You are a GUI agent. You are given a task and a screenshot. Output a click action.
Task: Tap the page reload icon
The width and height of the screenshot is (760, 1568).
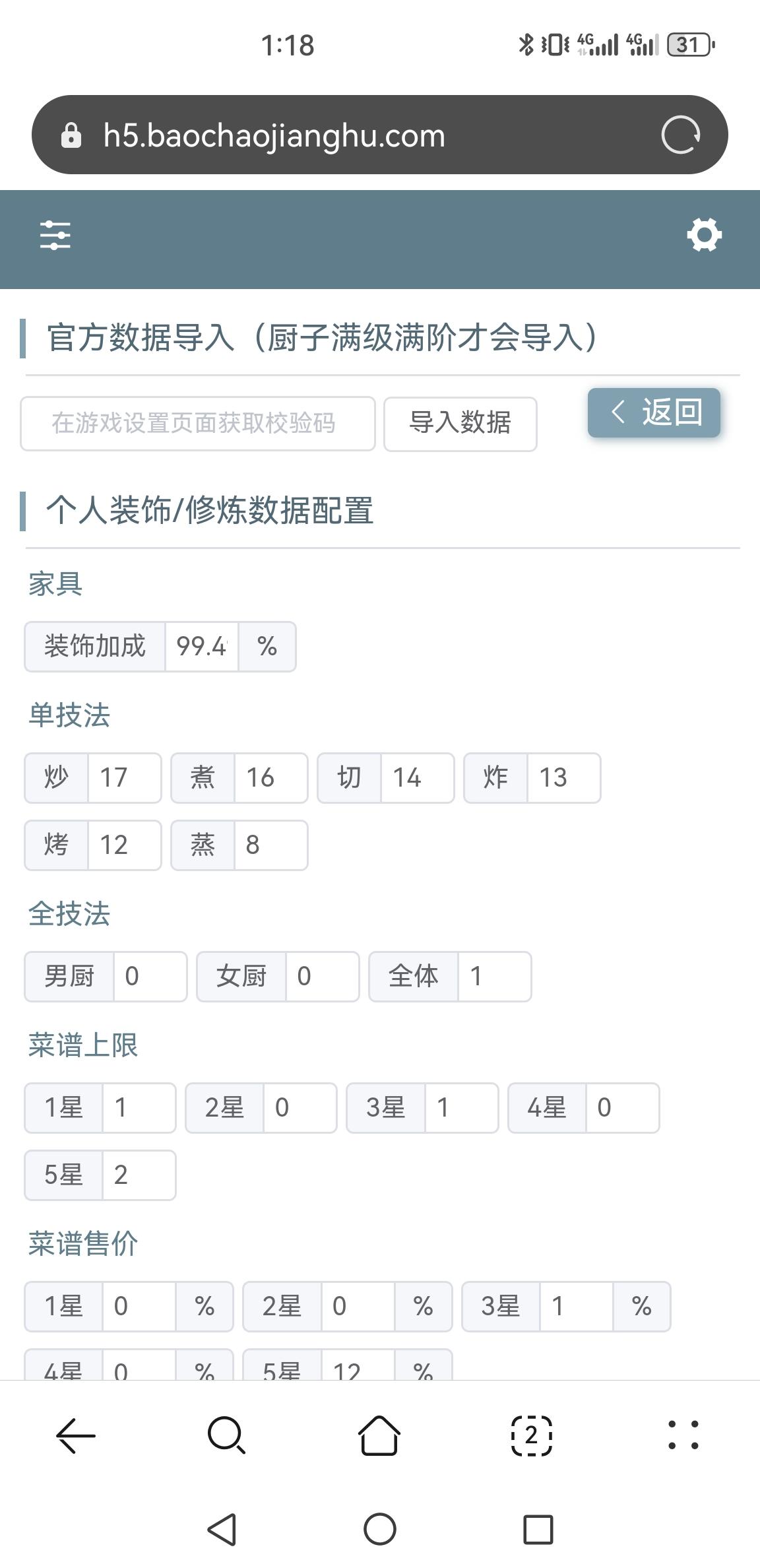tap(680, 135)
